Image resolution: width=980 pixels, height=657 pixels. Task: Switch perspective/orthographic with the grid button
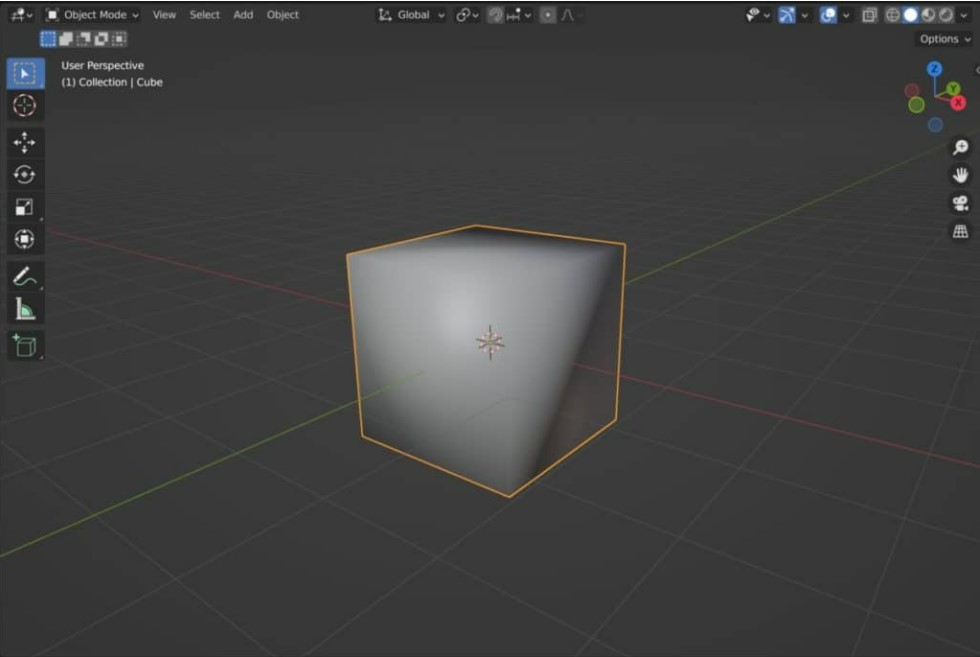point(960,232)
